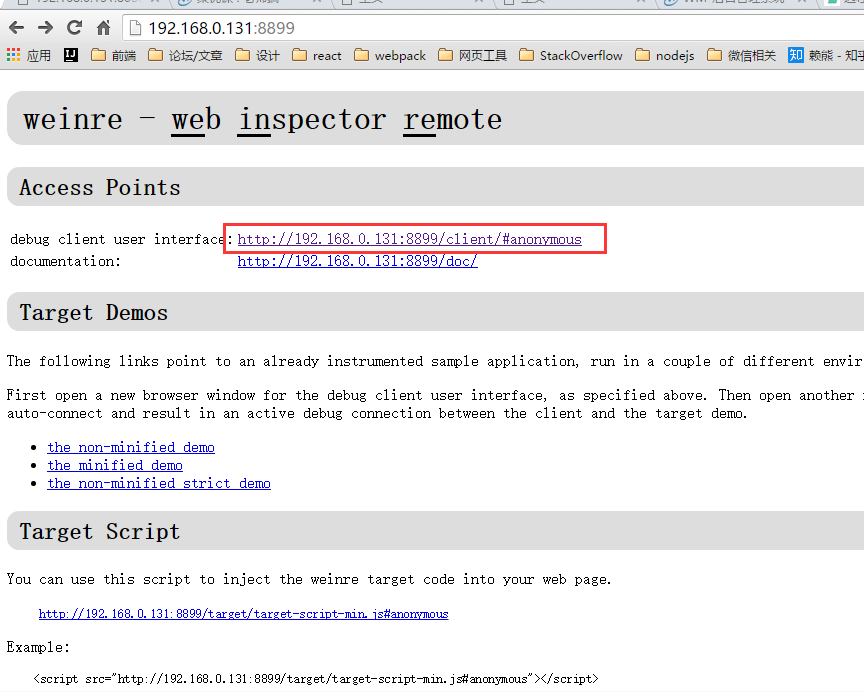
Task: Open the 设计 bookmark folder
Action: (x=257, y=55)
